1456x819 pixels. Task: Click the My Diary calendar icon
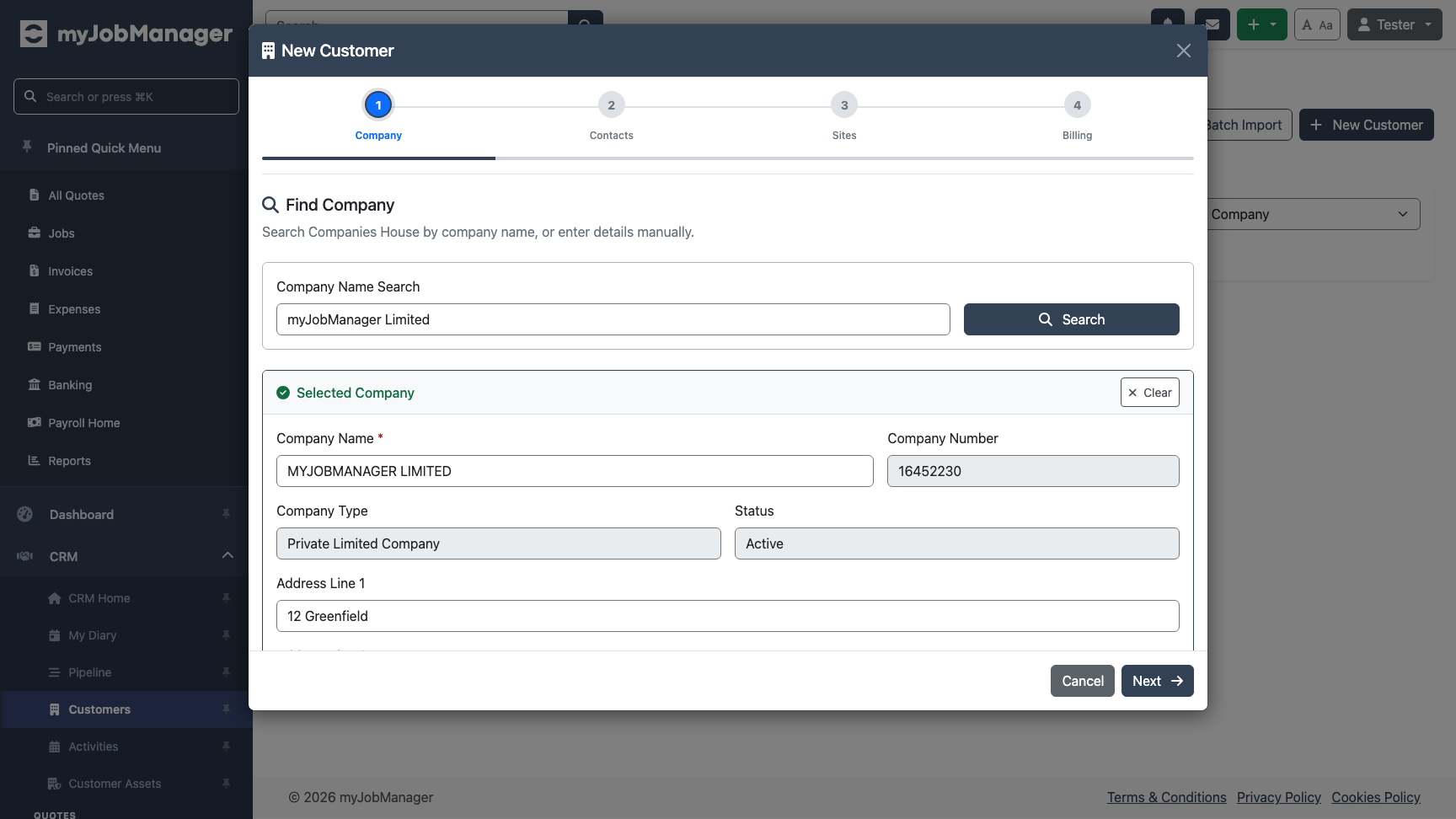click(x=55, y=635)
